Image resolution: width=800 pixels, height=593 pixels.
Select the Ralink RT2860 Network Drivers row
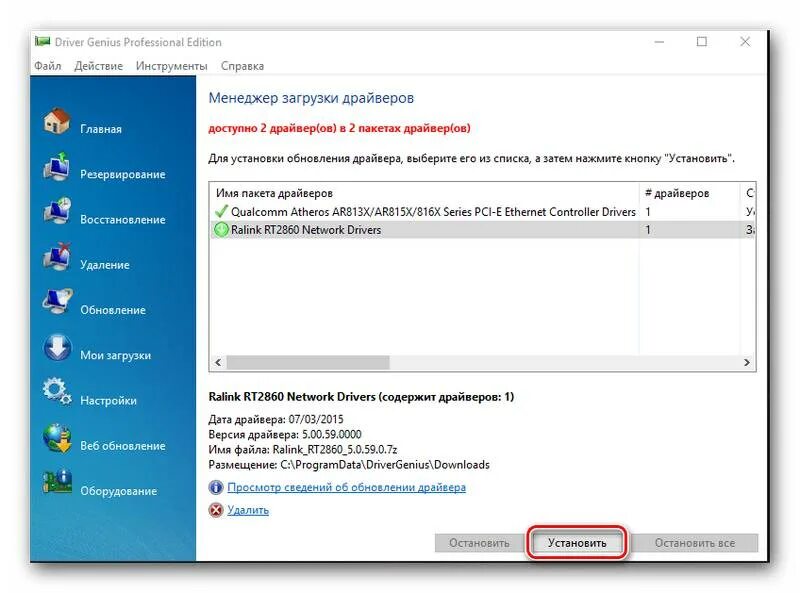click(x=483, y=230)
